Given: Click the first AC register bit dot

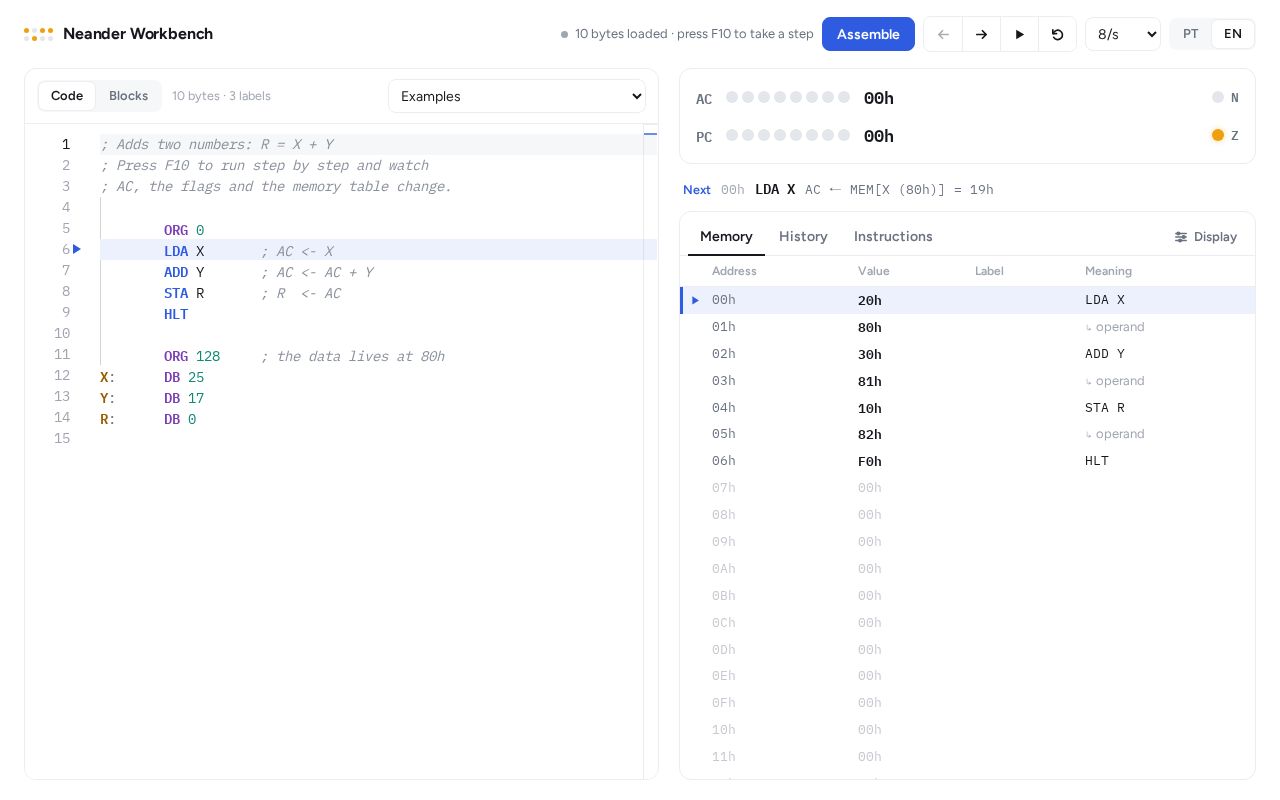Looking at the screenshot, I should (732, 97).
